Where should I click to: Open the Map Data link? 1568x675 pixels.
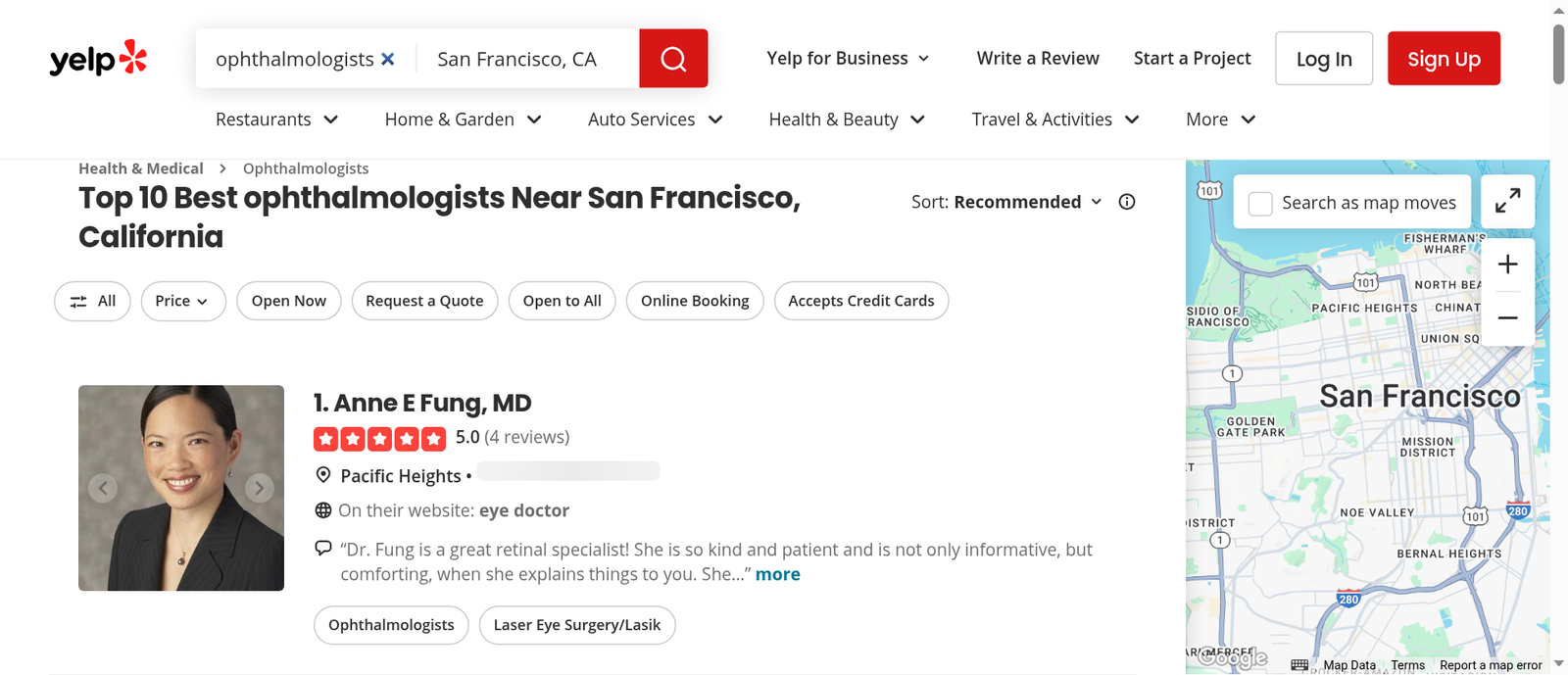tap(1349, 665)
